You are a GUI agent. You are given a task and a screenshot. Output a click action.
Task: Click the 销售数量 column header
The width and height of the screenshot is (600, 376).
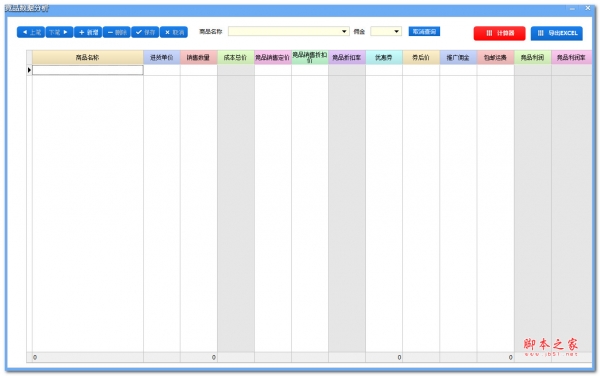point(199,57)
